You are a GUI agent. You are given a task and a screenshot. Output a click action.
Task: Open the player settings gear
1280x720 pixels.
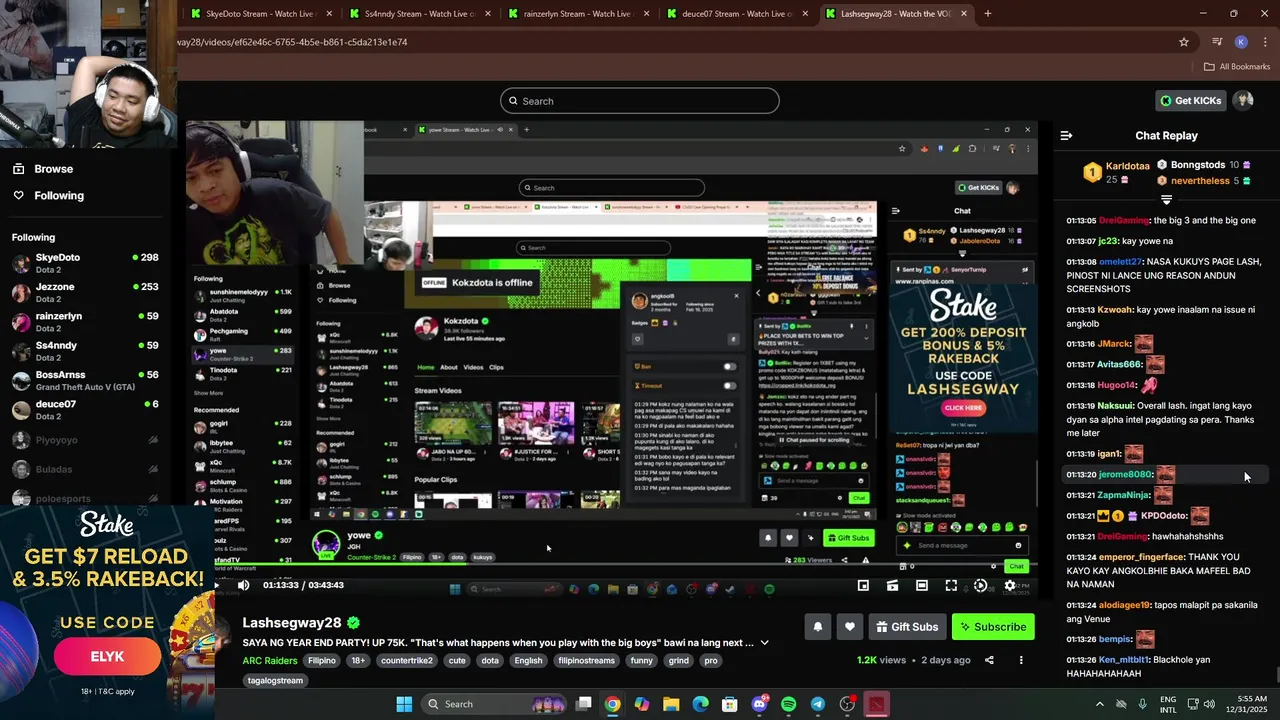click(x=1010, y=585)
